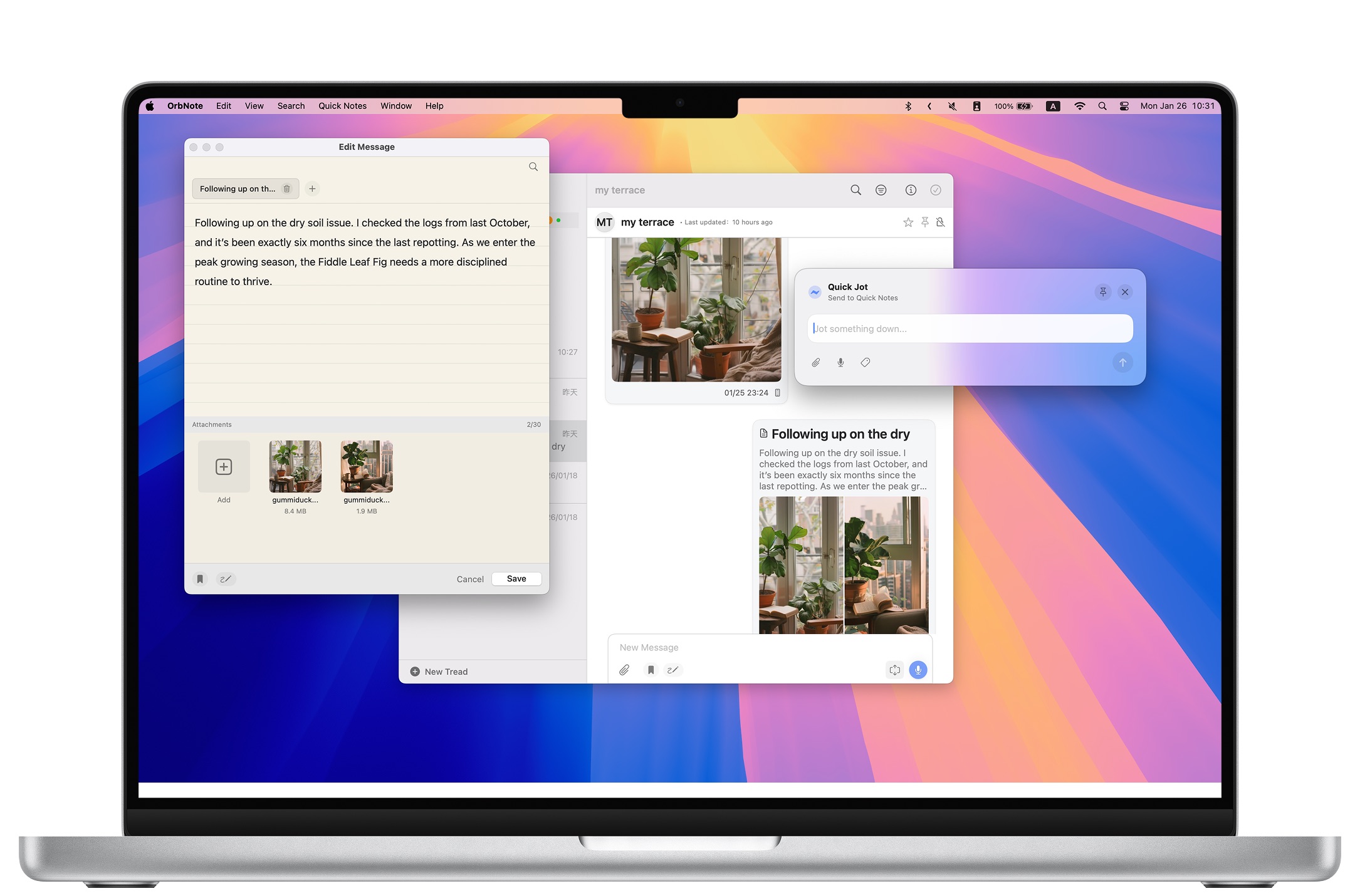
Task: Save the edited message
Action: tap(516, 578)
